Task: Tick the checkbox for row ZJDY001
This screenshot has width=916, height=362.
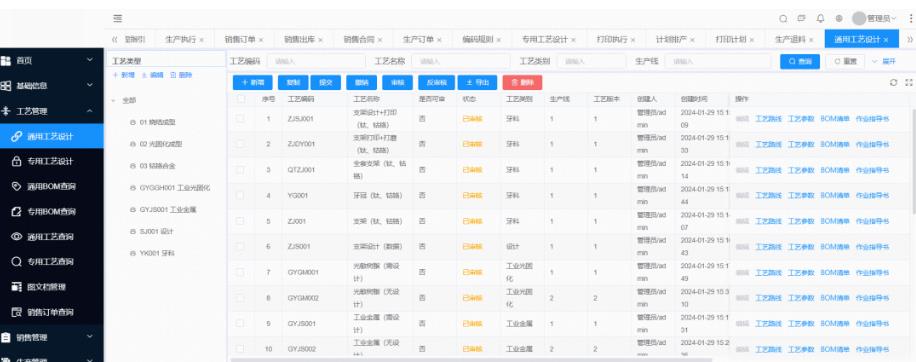Action: 240,144
